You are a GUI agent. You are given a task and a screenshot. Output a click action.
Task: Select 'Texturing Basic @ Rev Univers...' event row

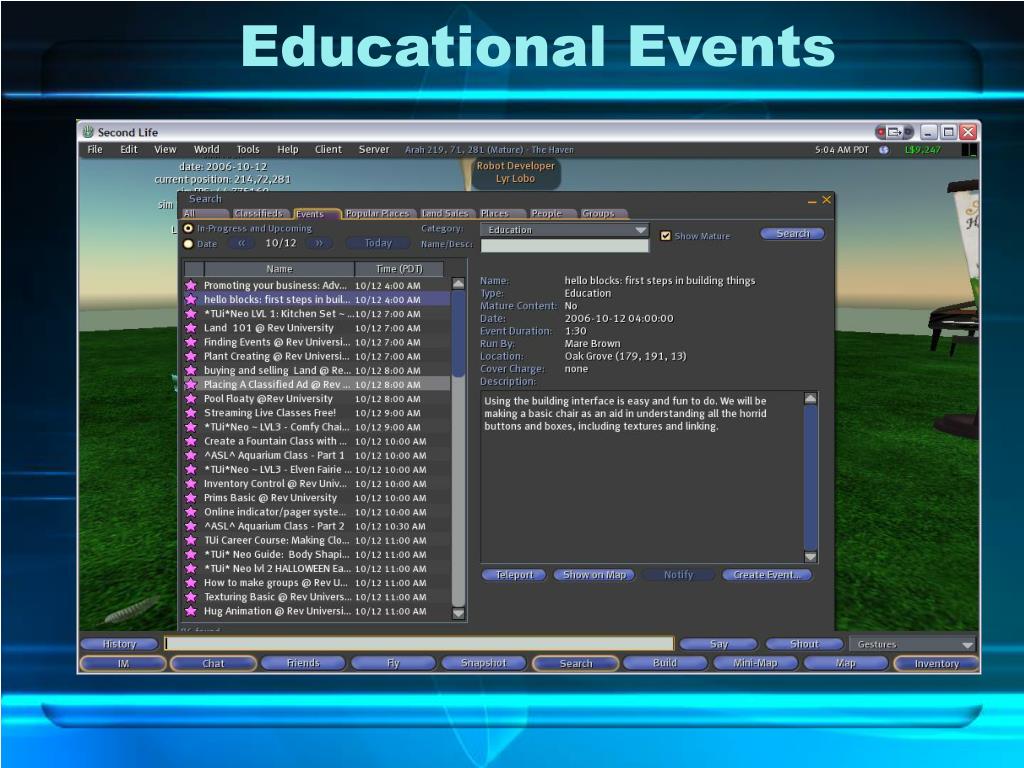pos(317,597)
